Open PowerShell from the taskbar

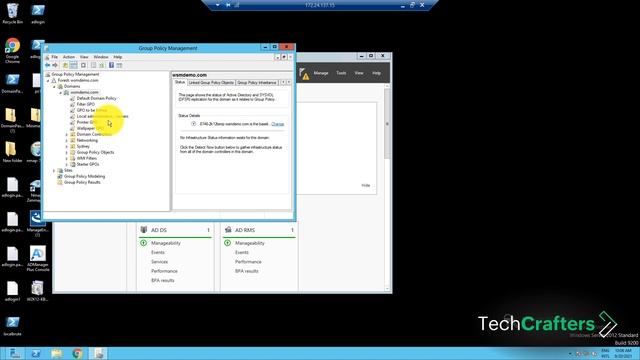coord(36,353)
